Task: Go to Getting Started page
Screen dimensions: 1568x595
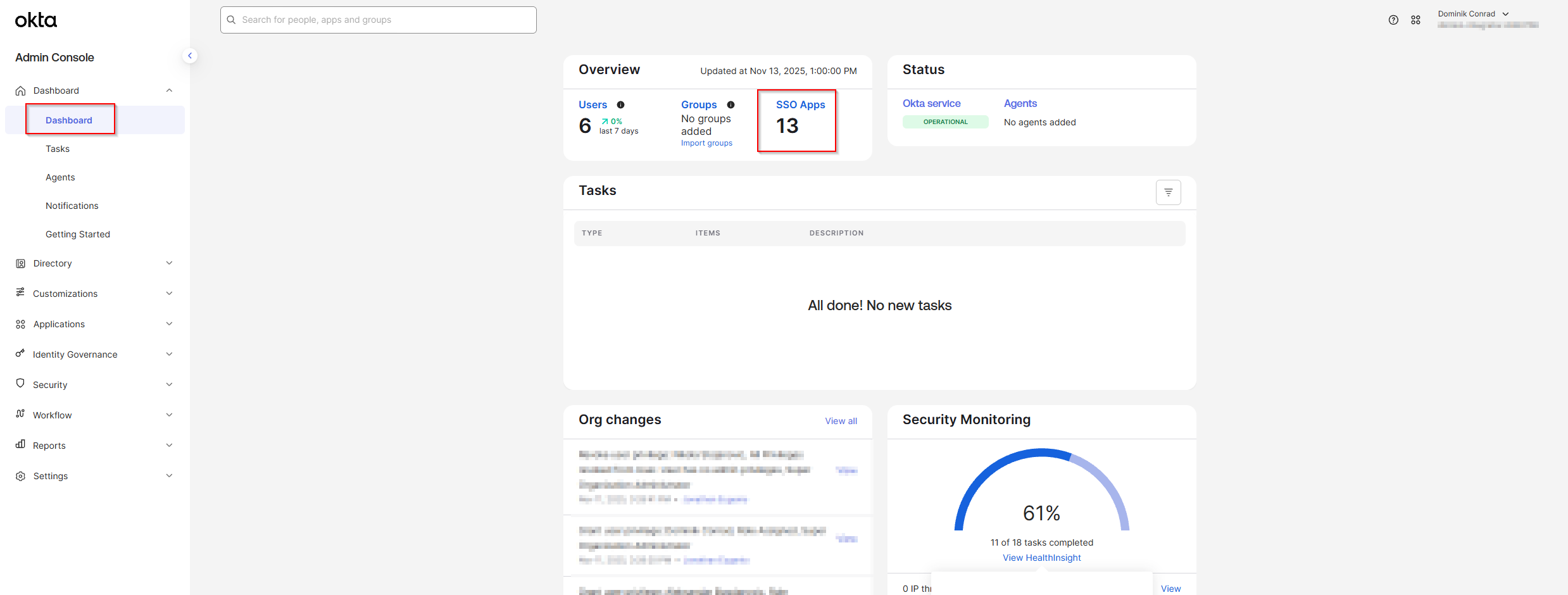Action: point(78,234)
